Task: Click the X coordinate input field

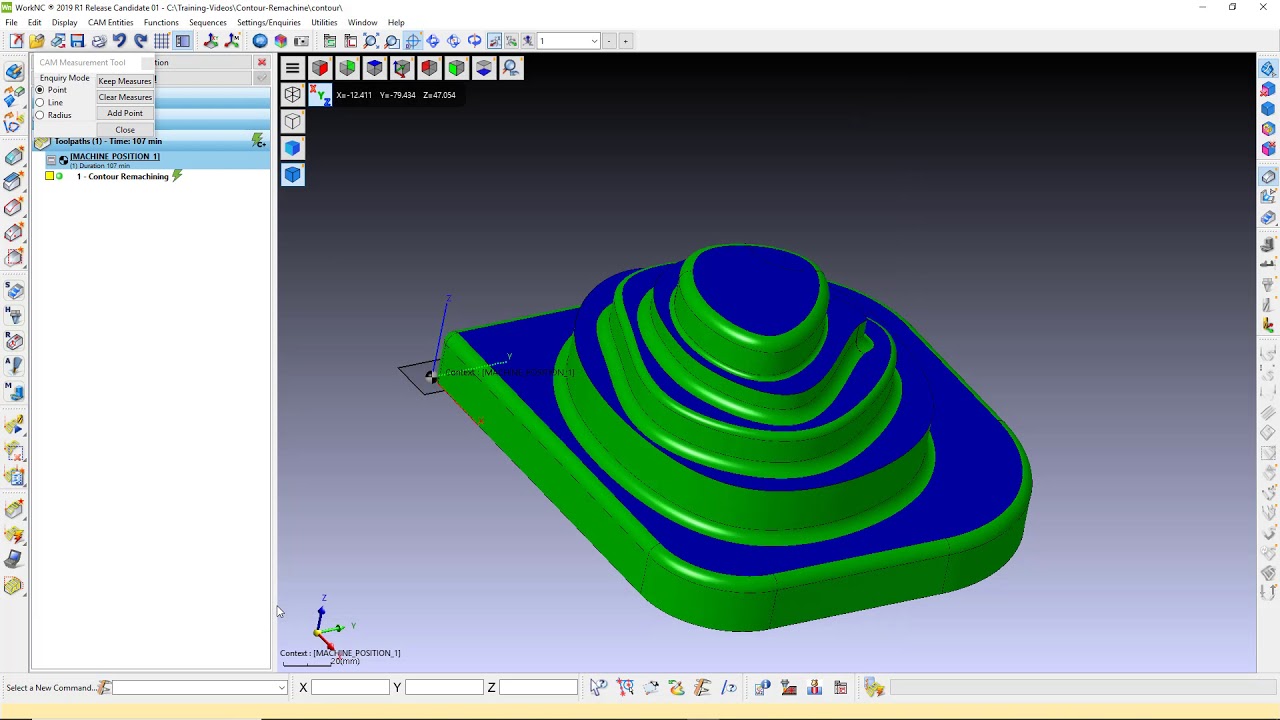Action: pyautogui.click(x=350, y=687)
